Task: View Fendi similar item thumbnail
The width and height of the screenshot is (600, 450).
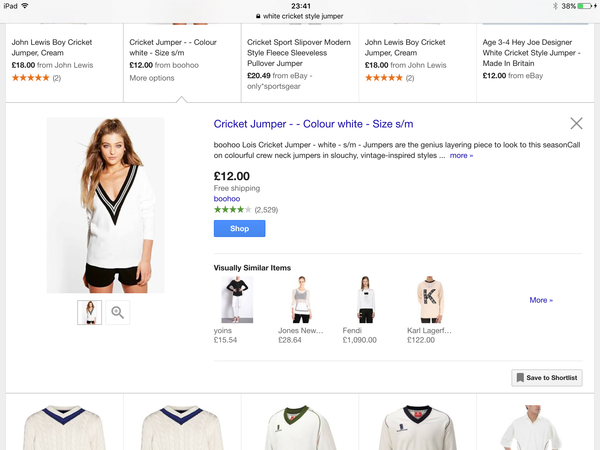Action: (x=366, y=300)
